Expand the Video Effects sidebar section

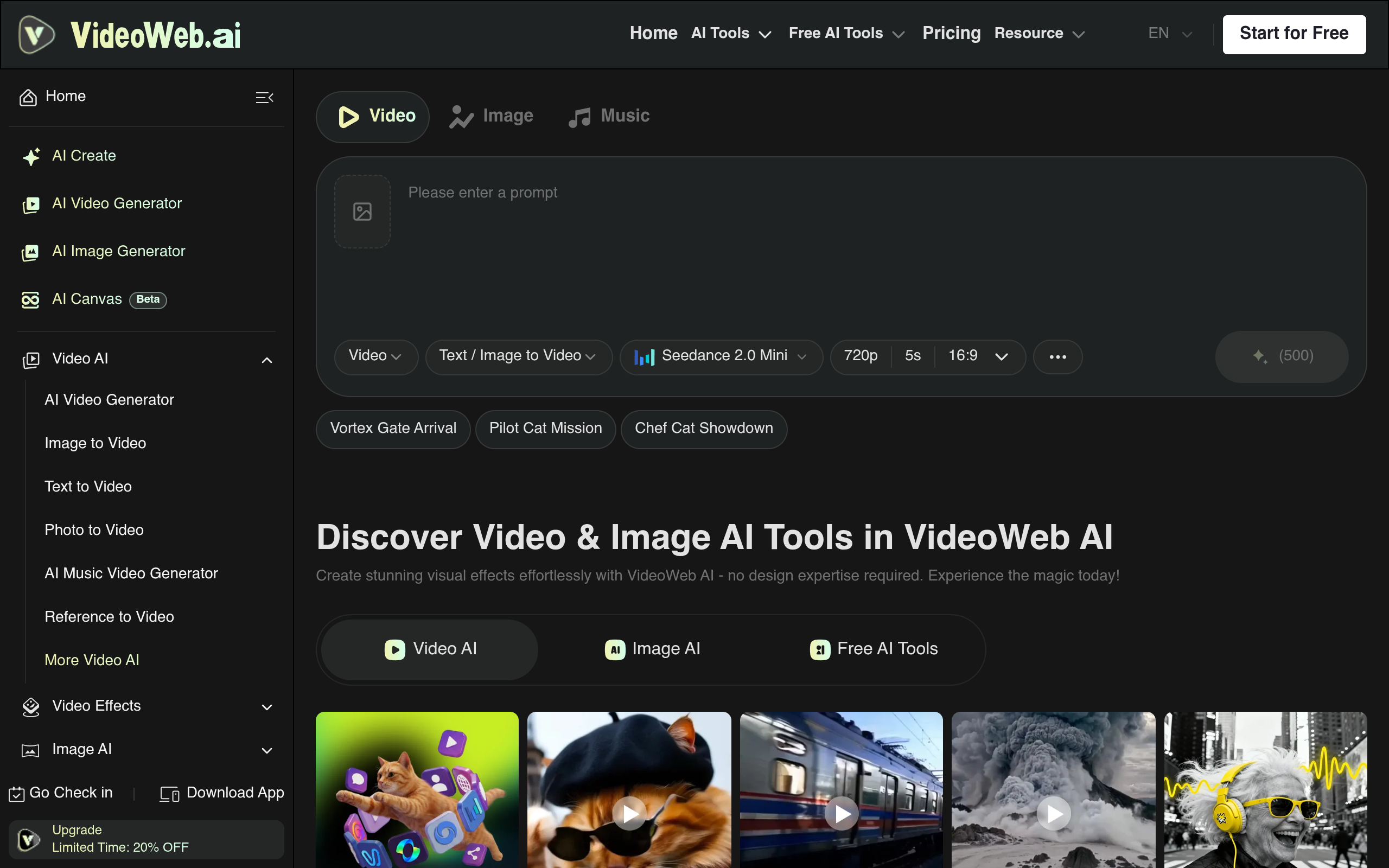(x=267, y=707)
